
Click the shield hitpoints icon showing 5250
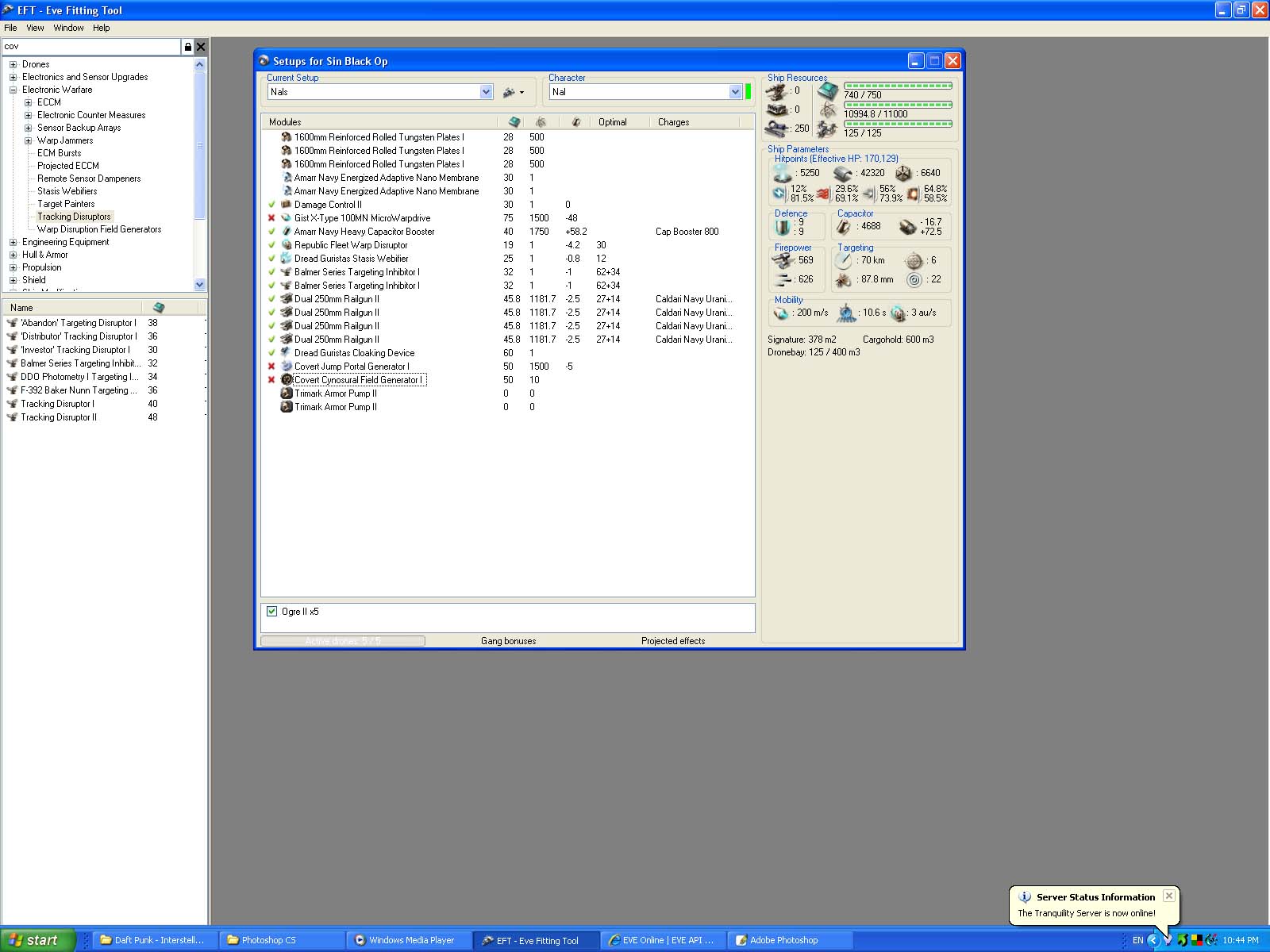783,173
